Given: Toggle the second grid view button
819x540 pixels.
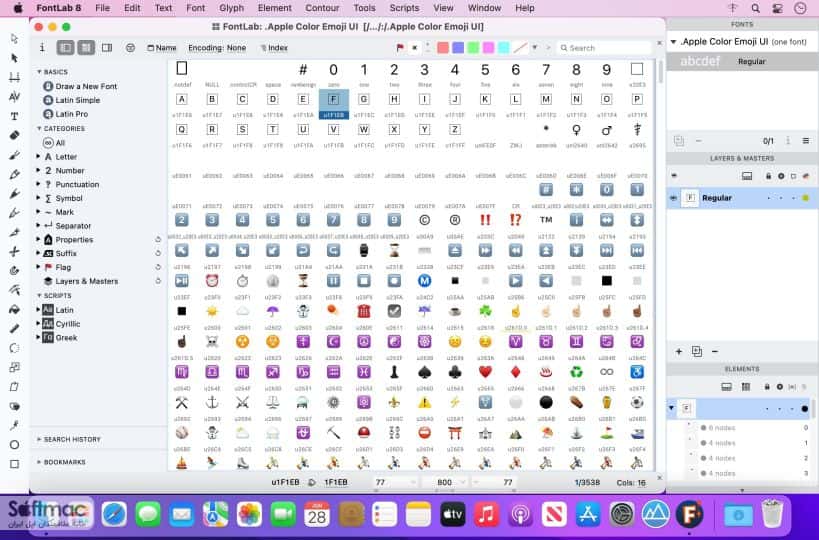Looking at the screenshot, I should pos(86,48).
